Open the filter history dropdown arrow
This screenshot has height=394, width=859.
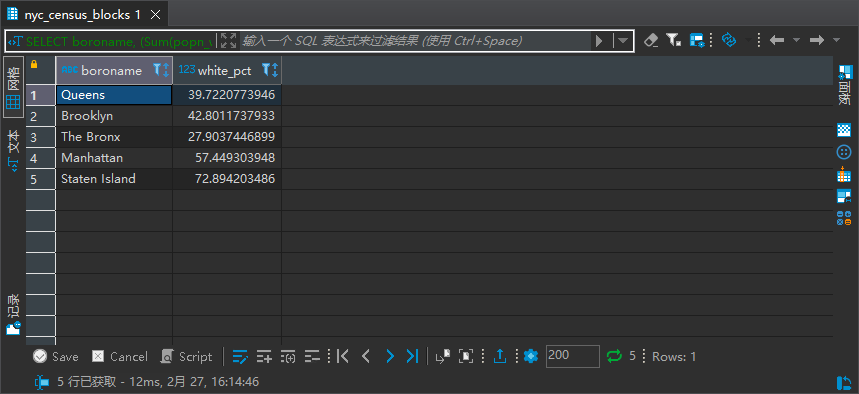[623, 41]
